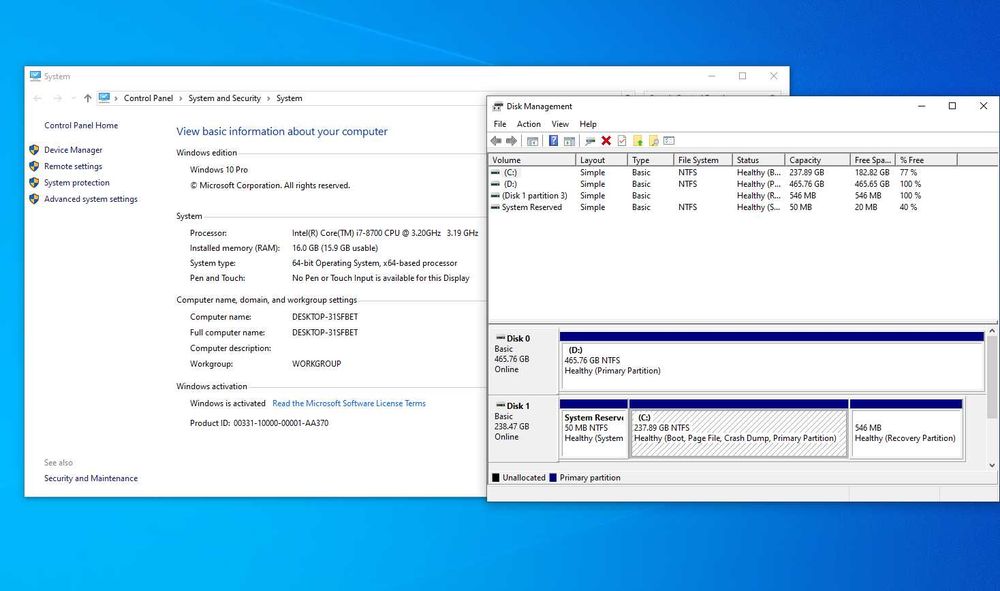
Task: Click the Forward arrow in Disk Management toolbar
Action: point(511,141)
